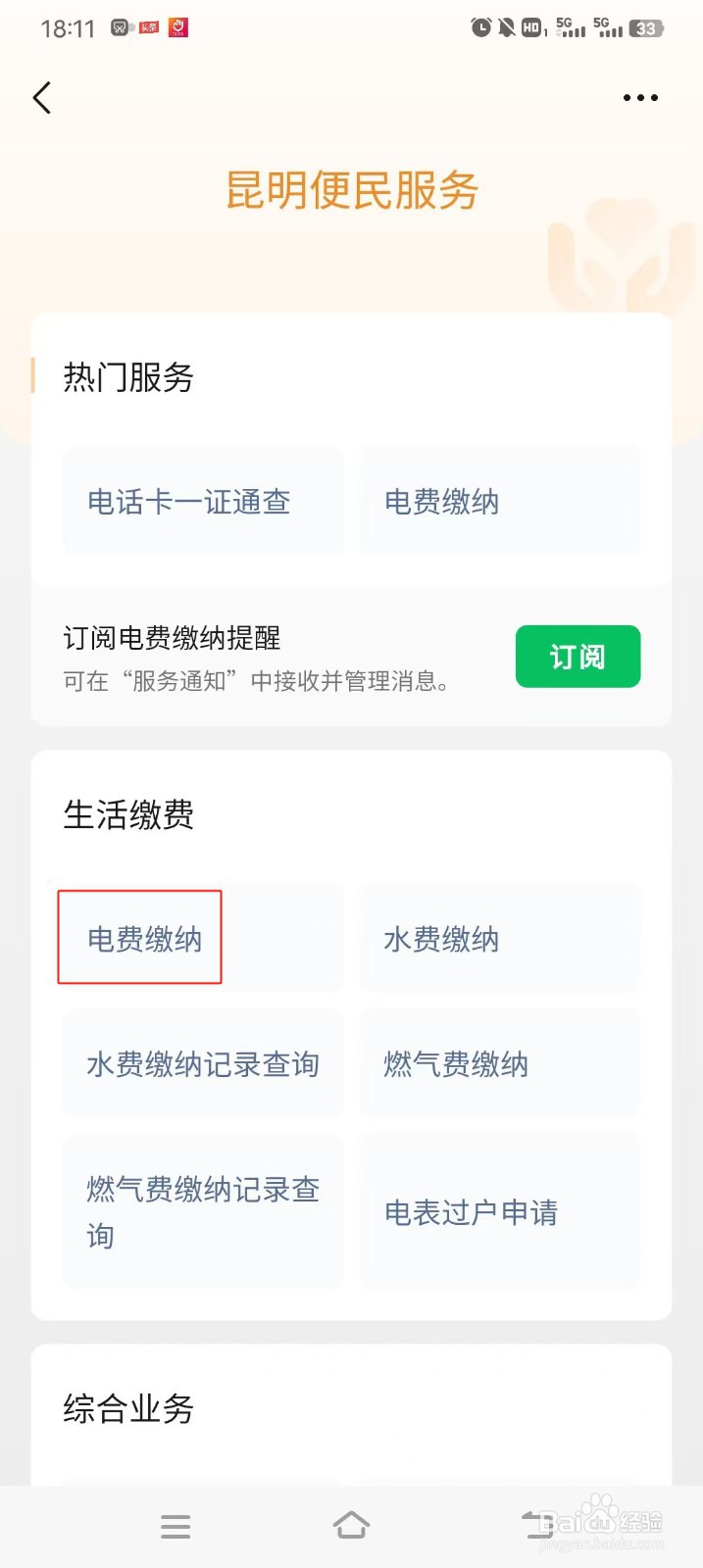Tap the Android recent apps menu icon
The height and width of the screenshot is (1568, 703).
click(176, 1526)
